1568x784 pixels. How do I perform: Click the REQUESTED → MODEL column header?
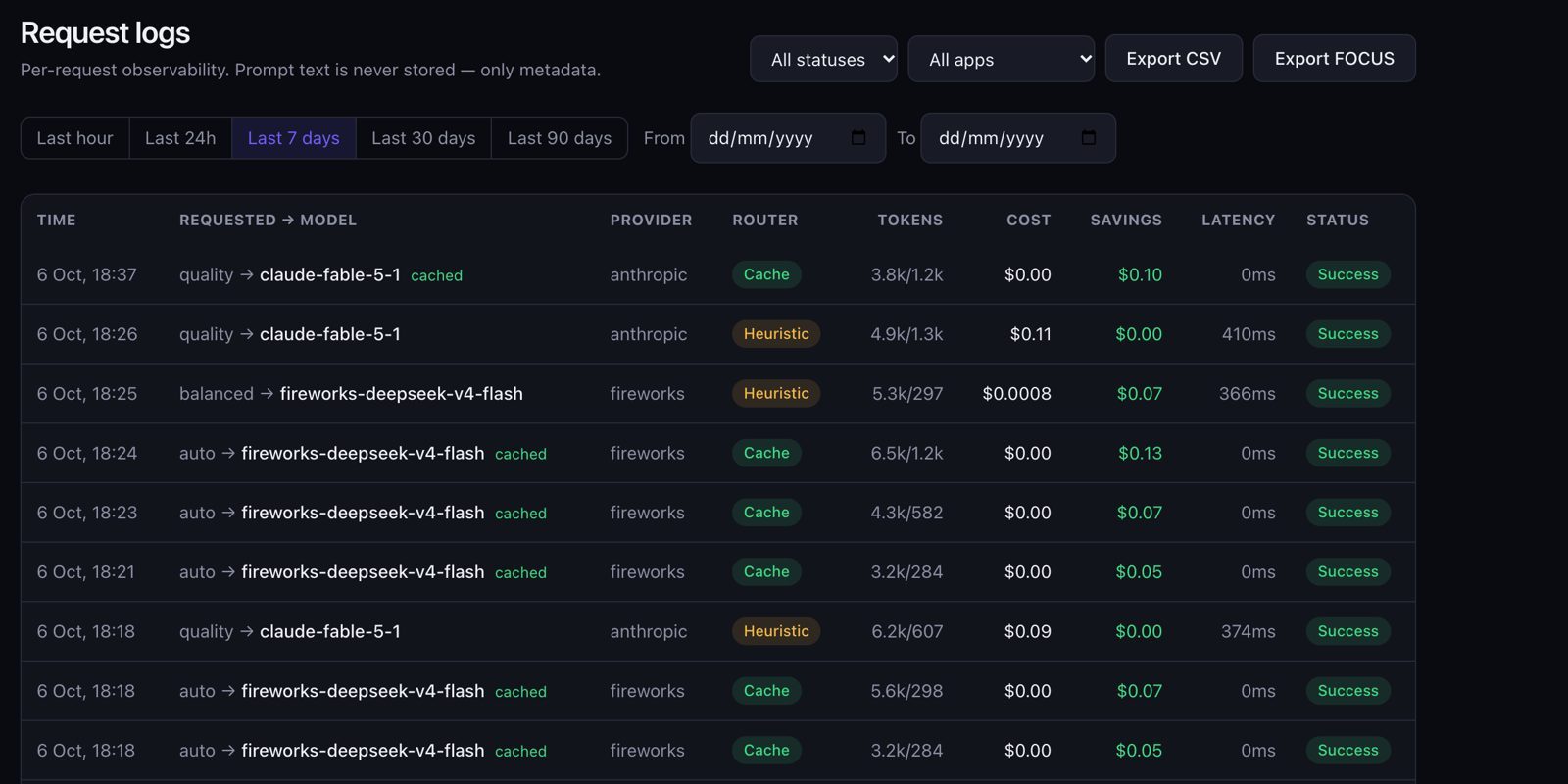coord(268,220)
